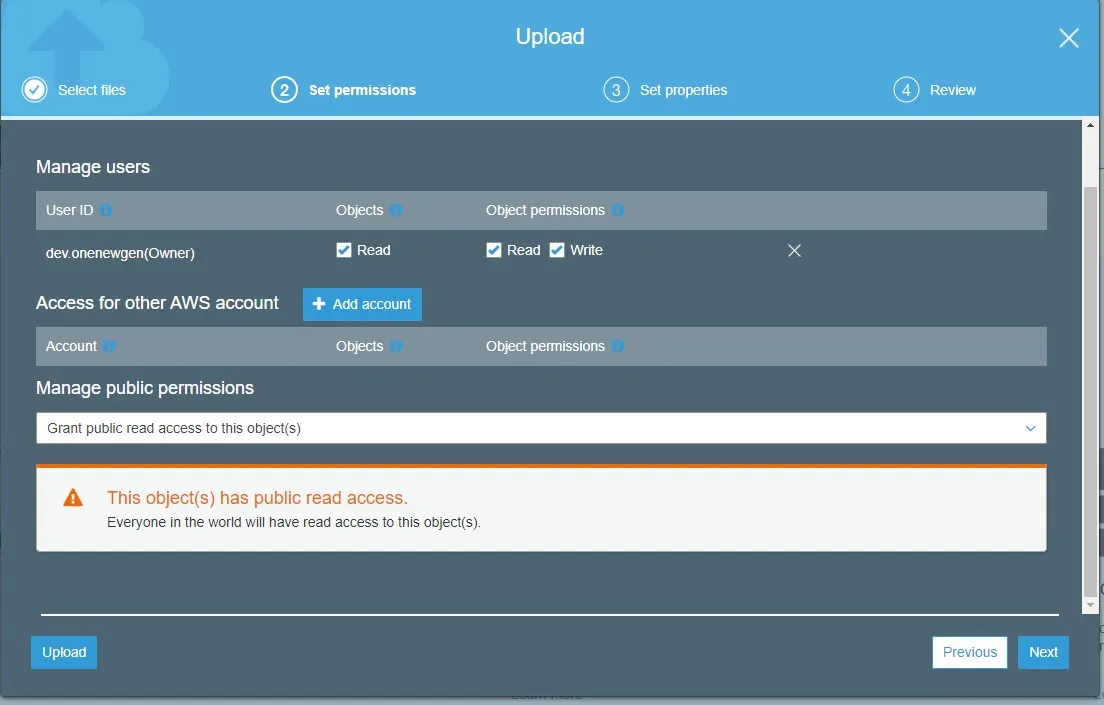Click the Manage users heading
Viewport: 1104px width, 705px height.
coord(93,167)
